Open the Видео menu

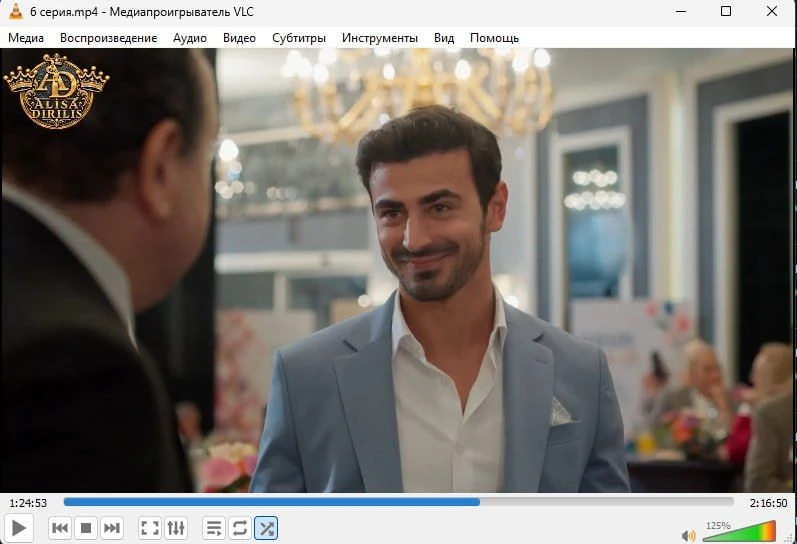click(239, 38)
